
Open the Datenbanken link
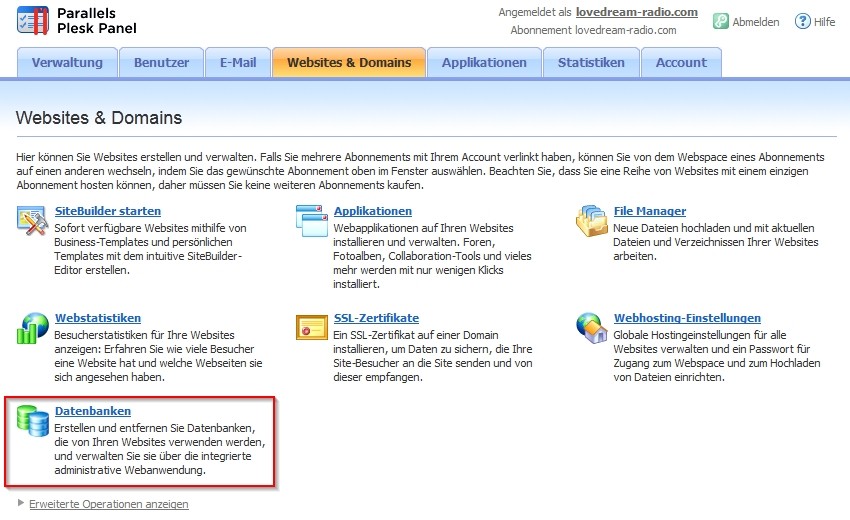point(92,411)
